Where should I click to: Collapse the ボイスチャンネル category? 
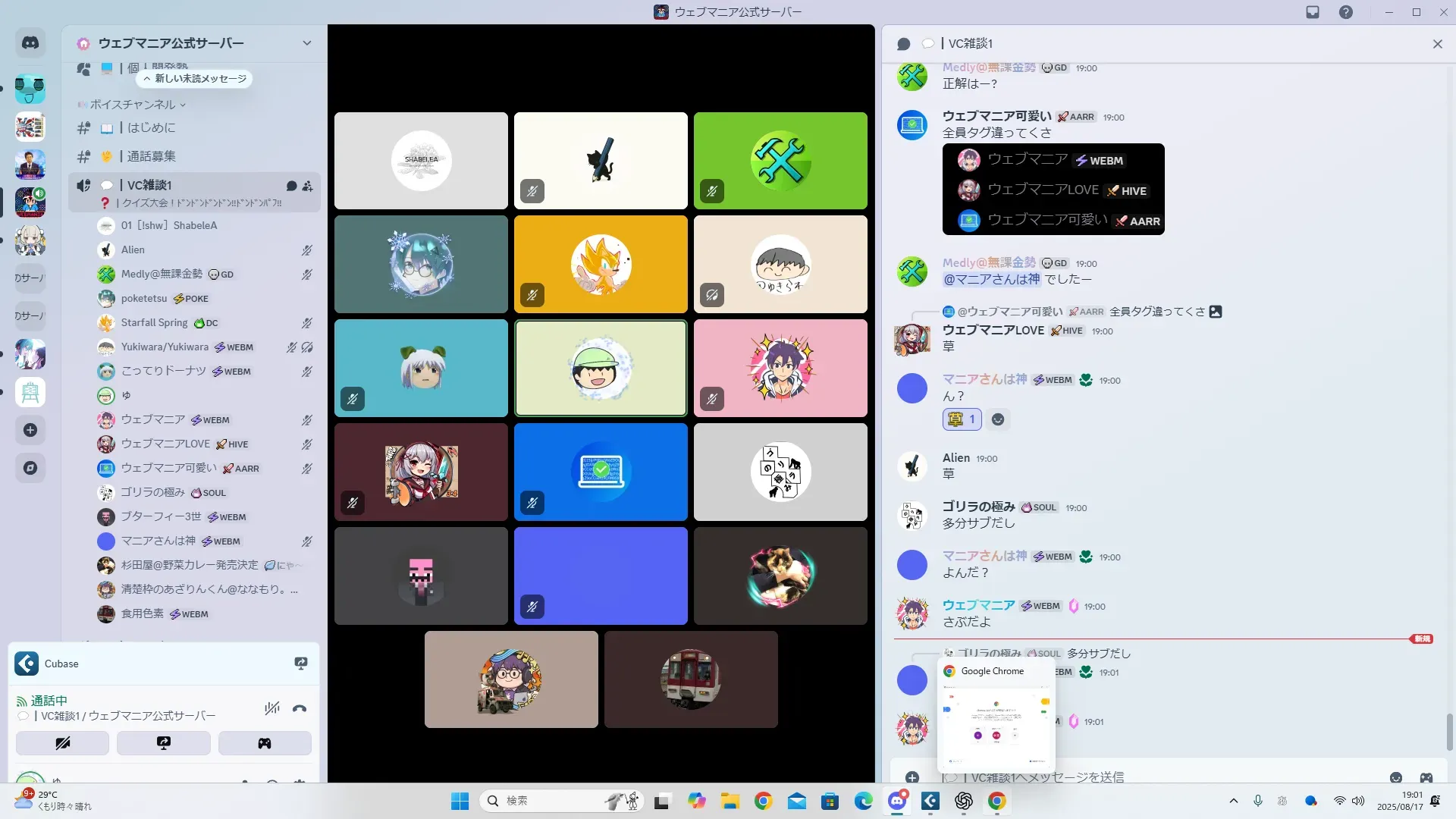[133, 105]
